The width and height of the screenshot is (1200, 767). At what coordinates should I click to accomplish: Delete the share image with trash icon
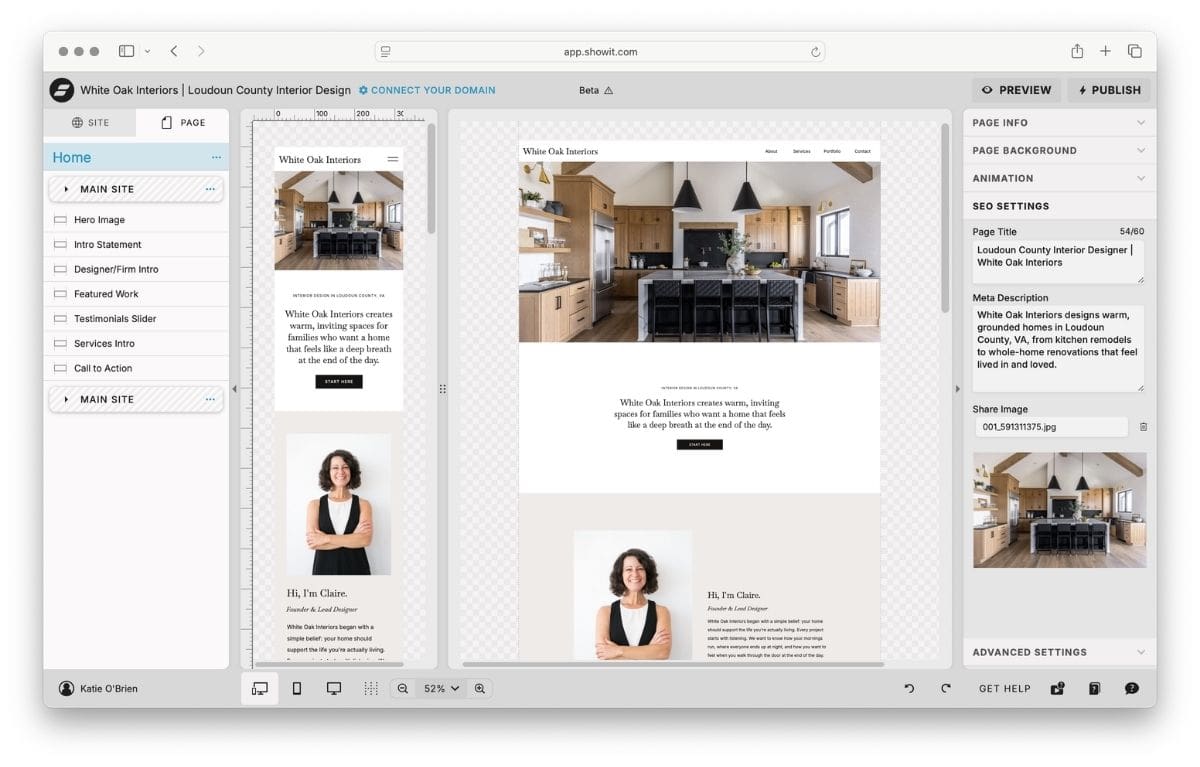1144,427
